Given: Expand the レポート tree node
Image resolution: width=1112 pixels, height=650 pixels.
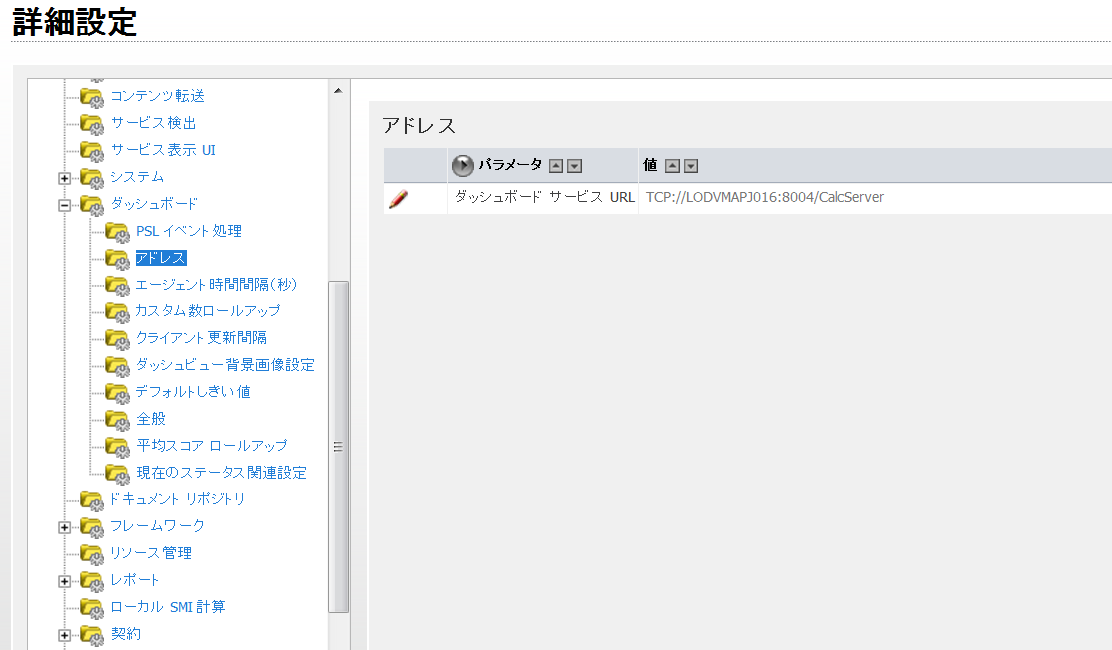Looking at the screenshot, I should 64,580.
